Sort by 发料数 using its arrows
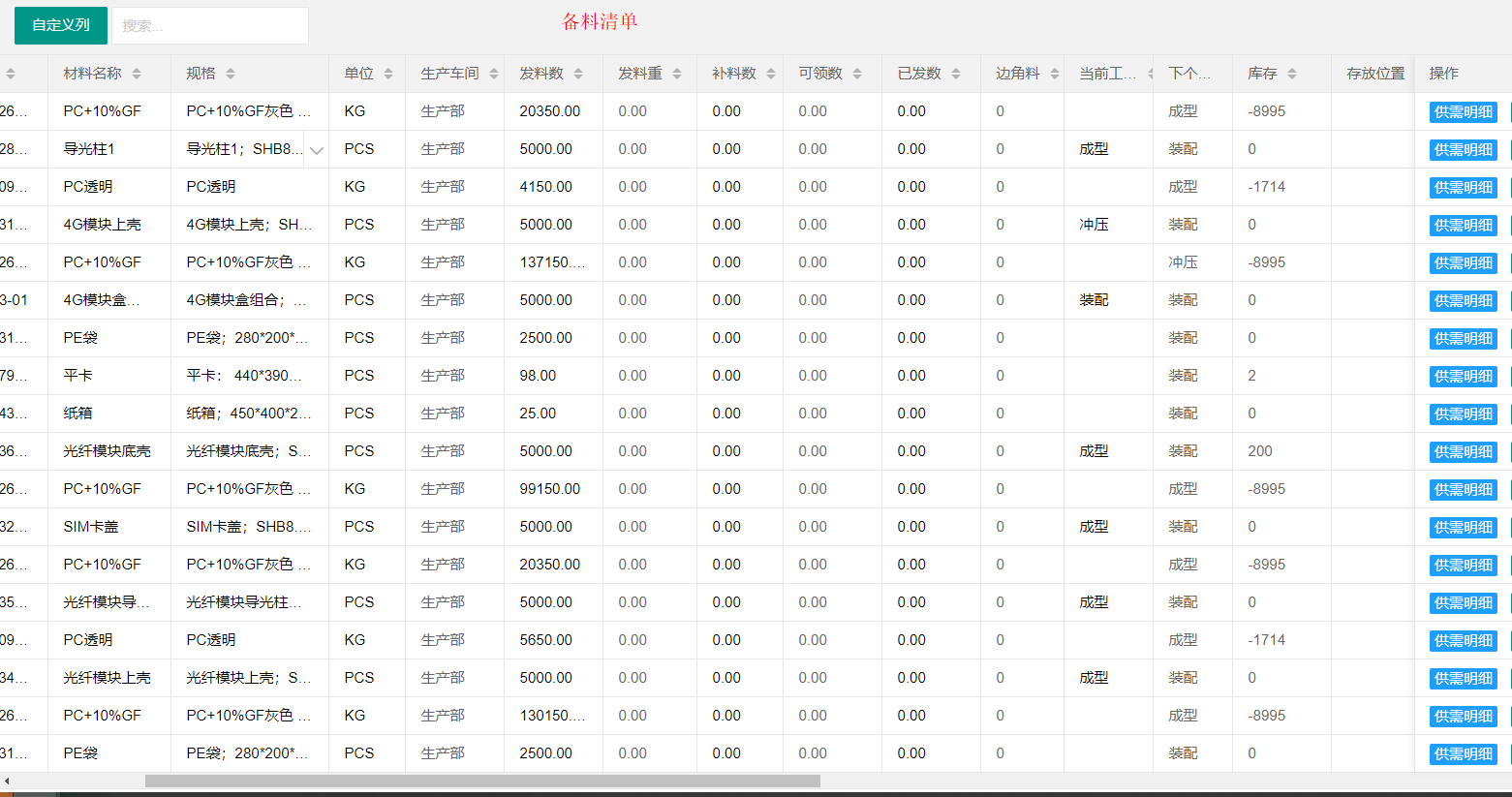The width and height of the screenshot is (1512, 797). pos(578,74)
